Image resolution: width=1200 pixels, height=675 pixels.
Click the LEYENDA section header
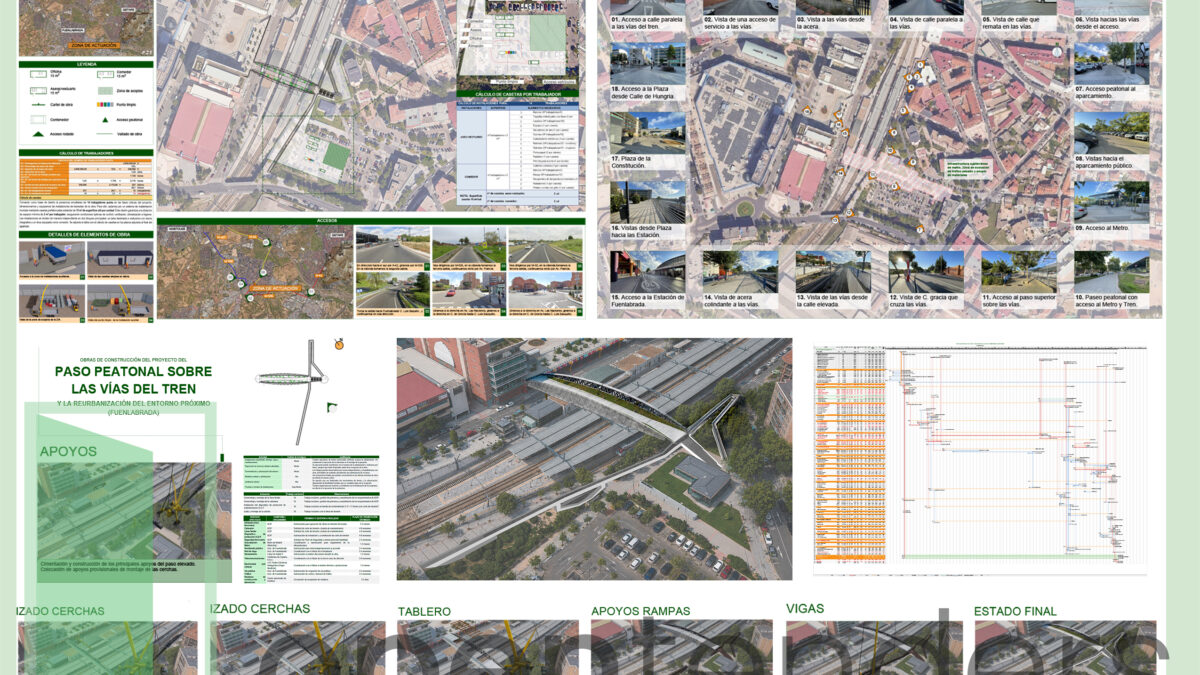pyautogui.click(x=86, y=64)
